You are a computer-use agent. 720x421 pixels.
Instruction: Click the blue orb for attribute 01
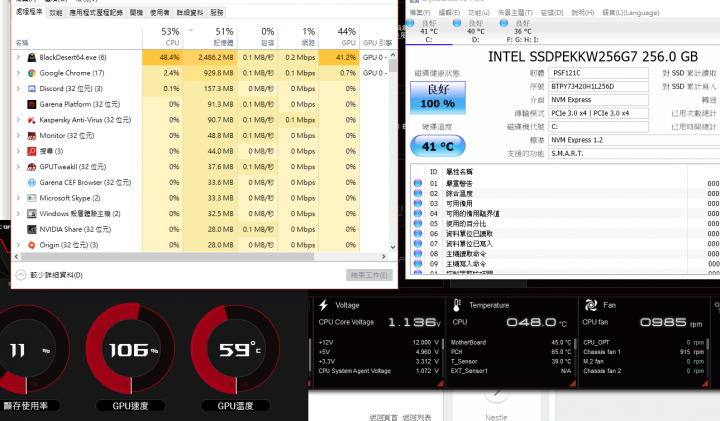[x=418, y=183]
